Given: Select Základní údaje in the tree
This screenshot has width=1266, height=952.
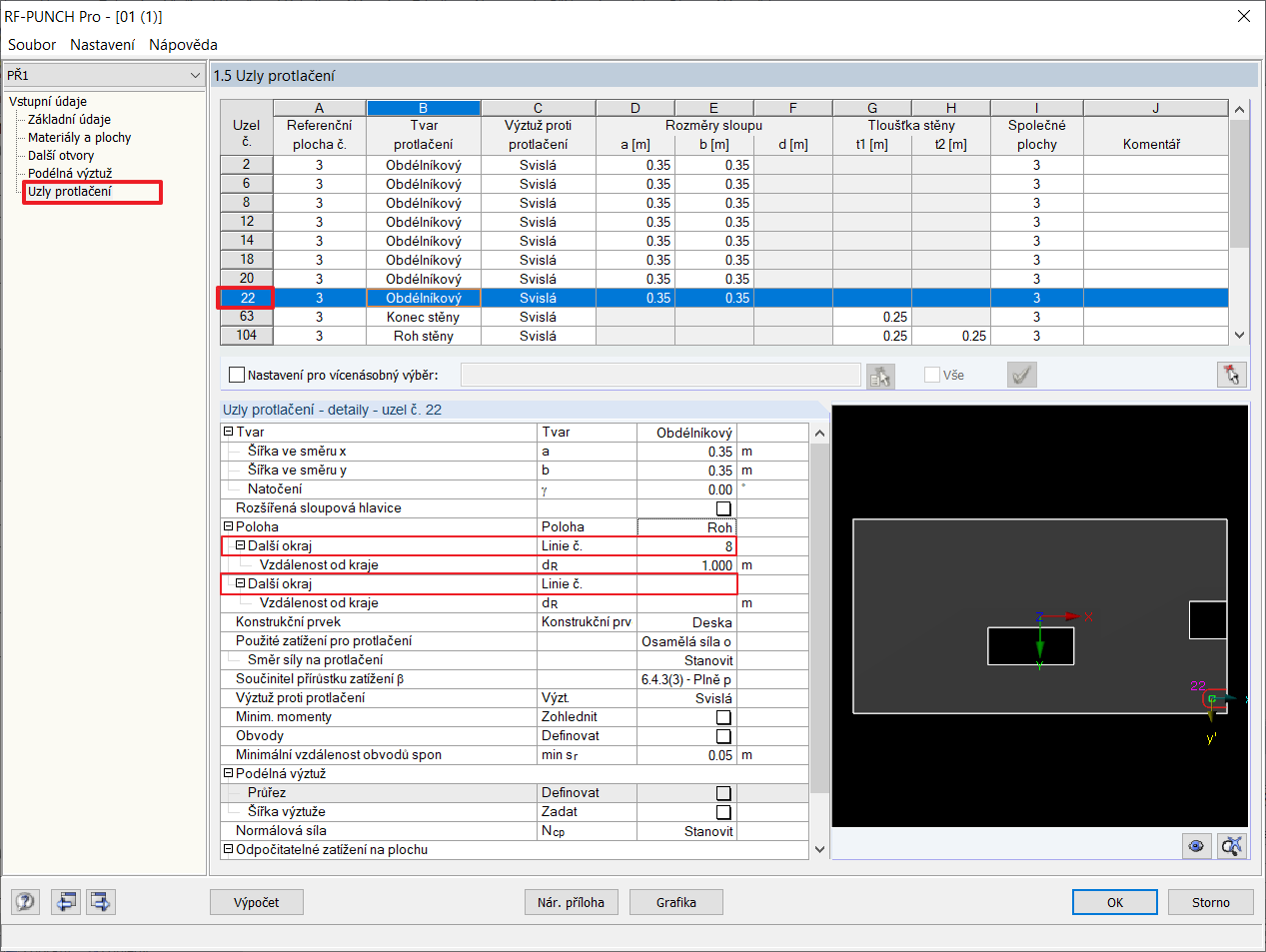Looking at the screenshot, I should [x=69, y=120].
